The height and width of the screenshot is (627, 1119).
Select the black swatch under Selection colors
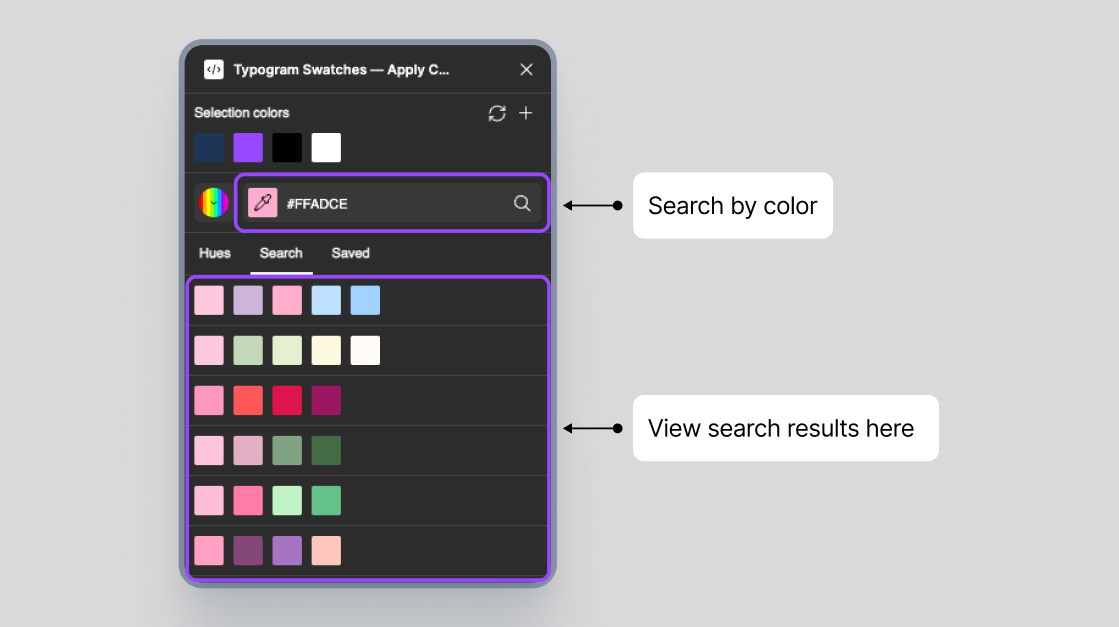[286, 147]
